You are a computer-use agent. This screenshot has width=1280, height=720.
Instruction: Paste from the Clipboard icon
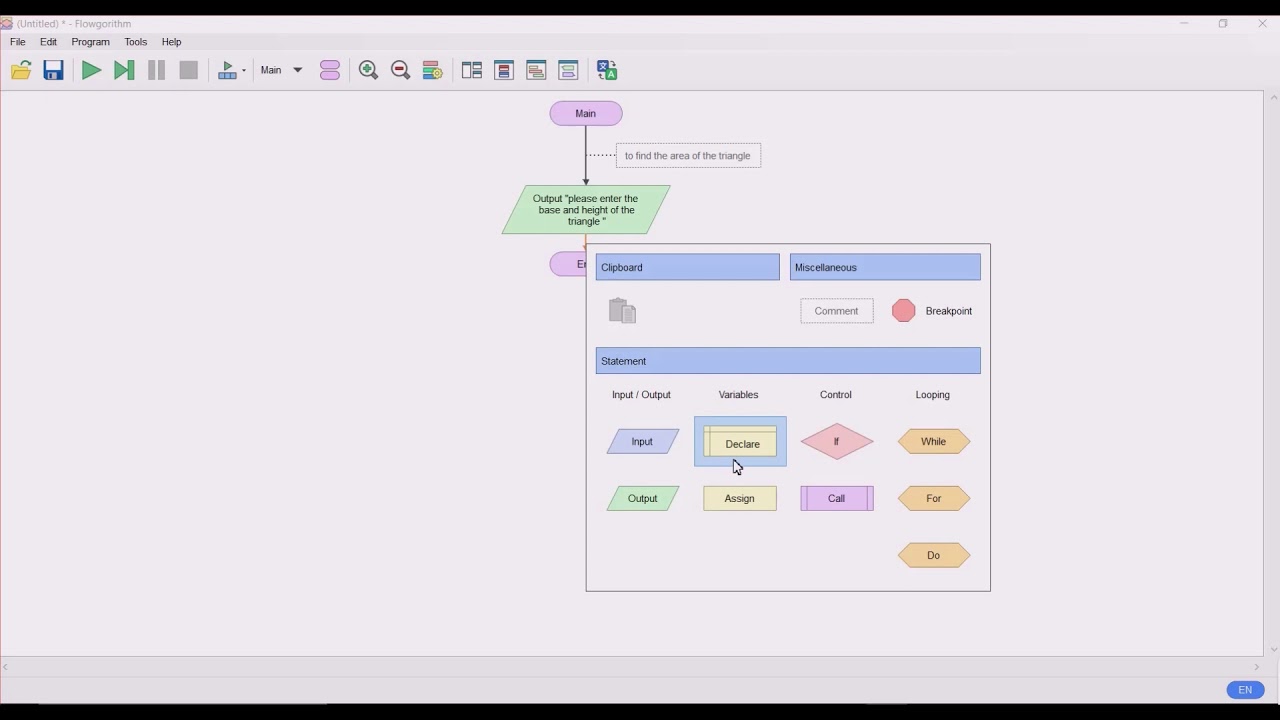point(623,311)
